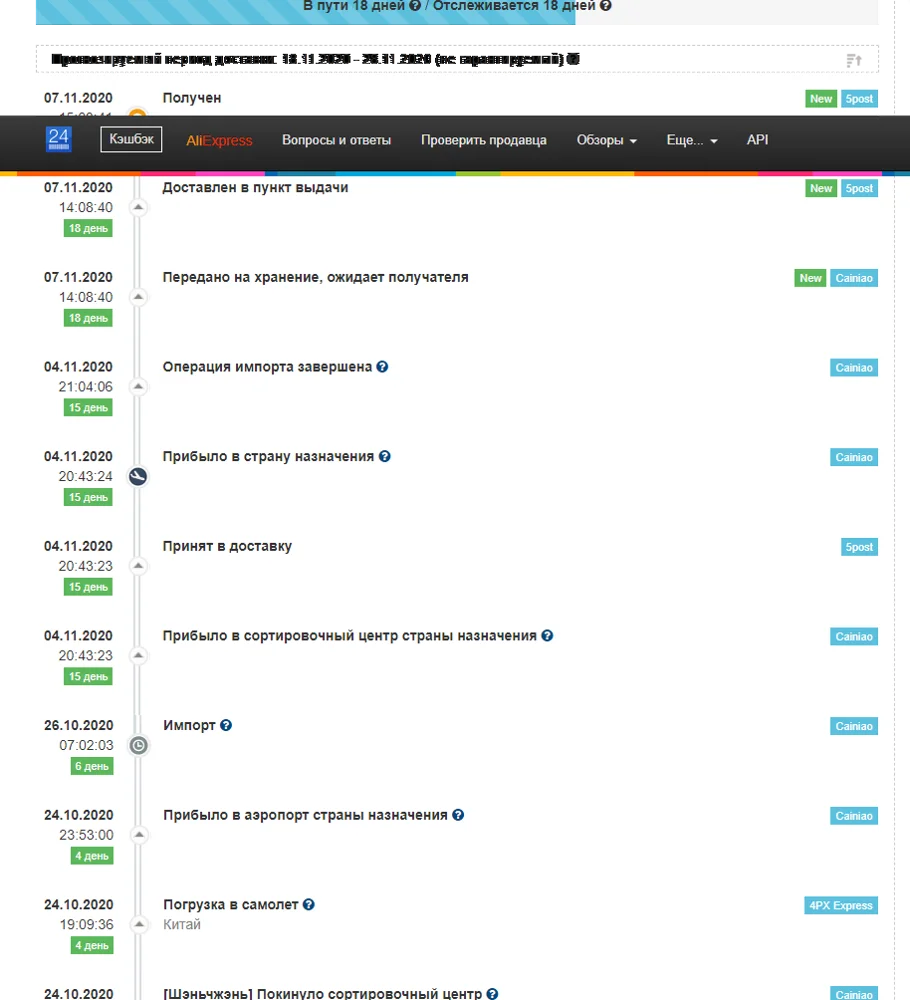Click Cainiao tag on Импорт row
910x1000 pixels.
(x=854, y=726)
